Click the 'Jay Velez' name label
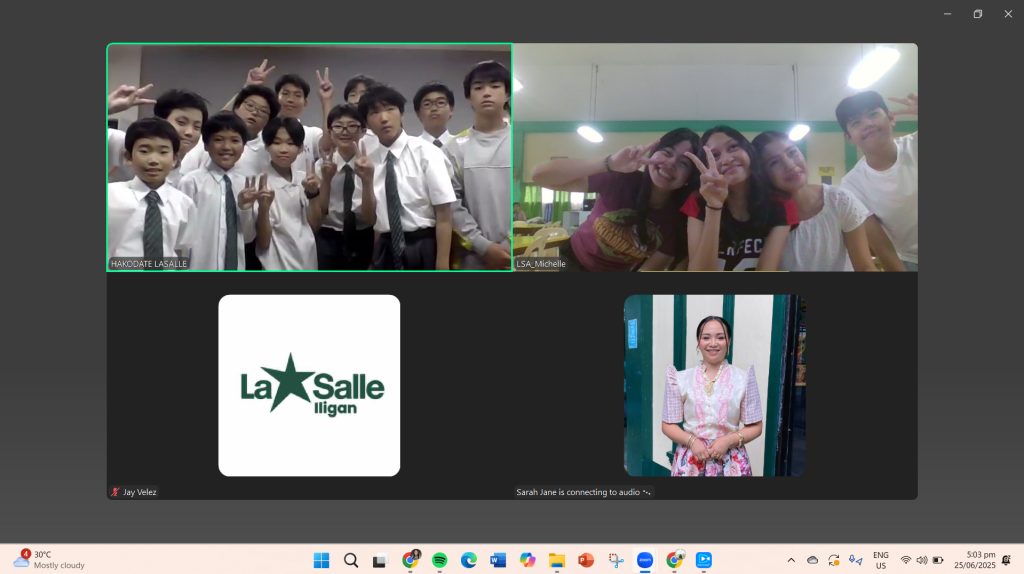Screen dimensions: 1024x574 140,492
